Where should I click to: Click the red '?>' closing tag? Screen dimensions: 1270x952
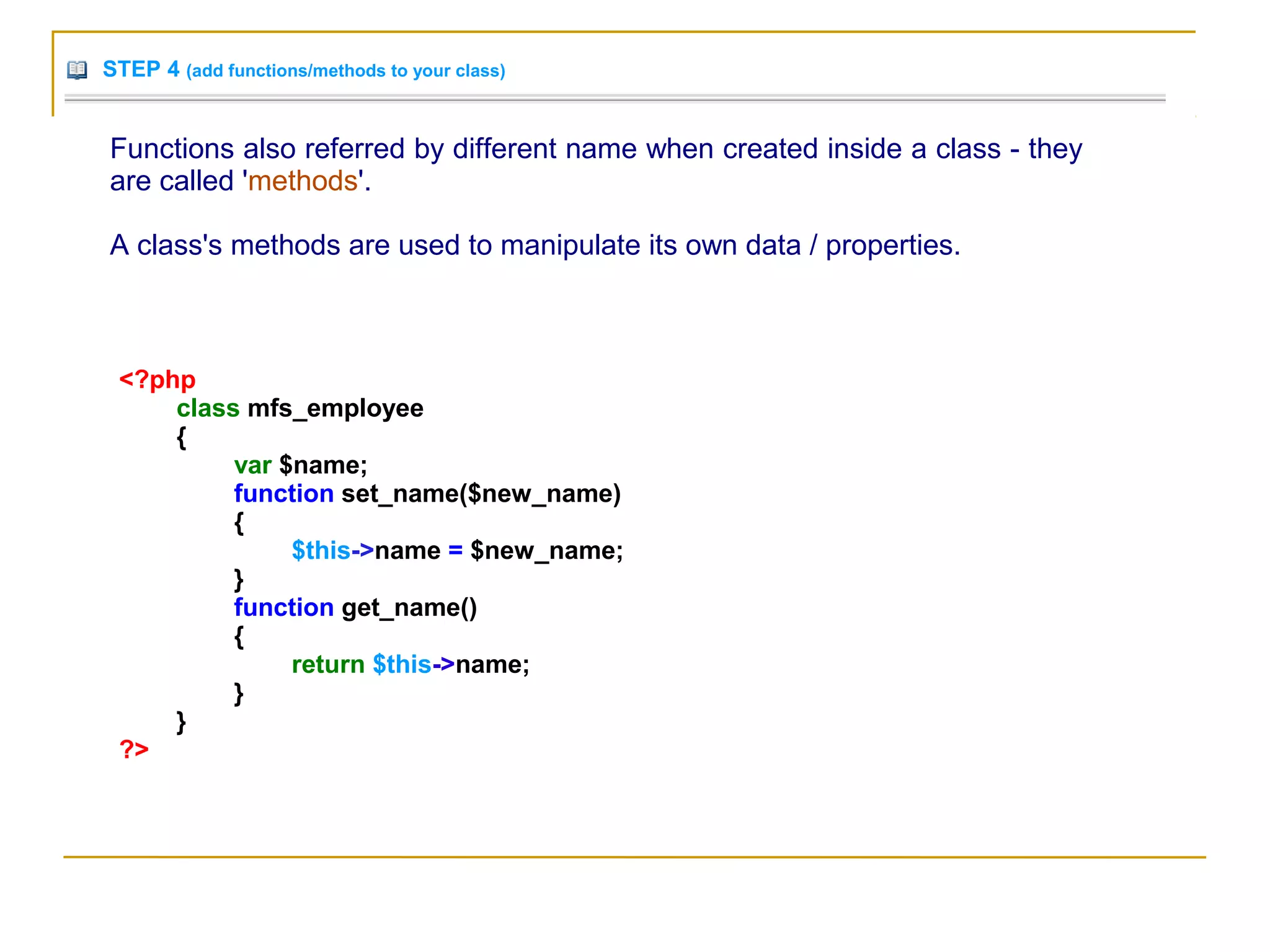[x=134, y=749]
